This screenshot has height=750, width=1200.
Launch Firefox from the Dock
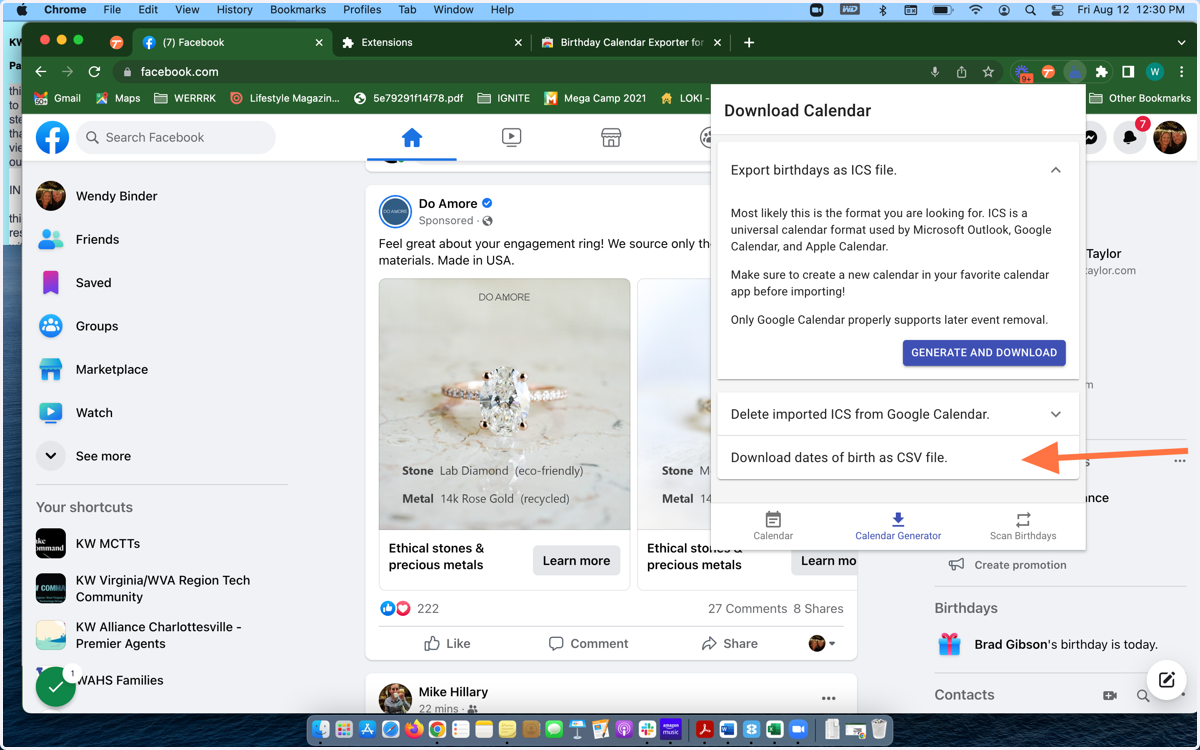414,730
